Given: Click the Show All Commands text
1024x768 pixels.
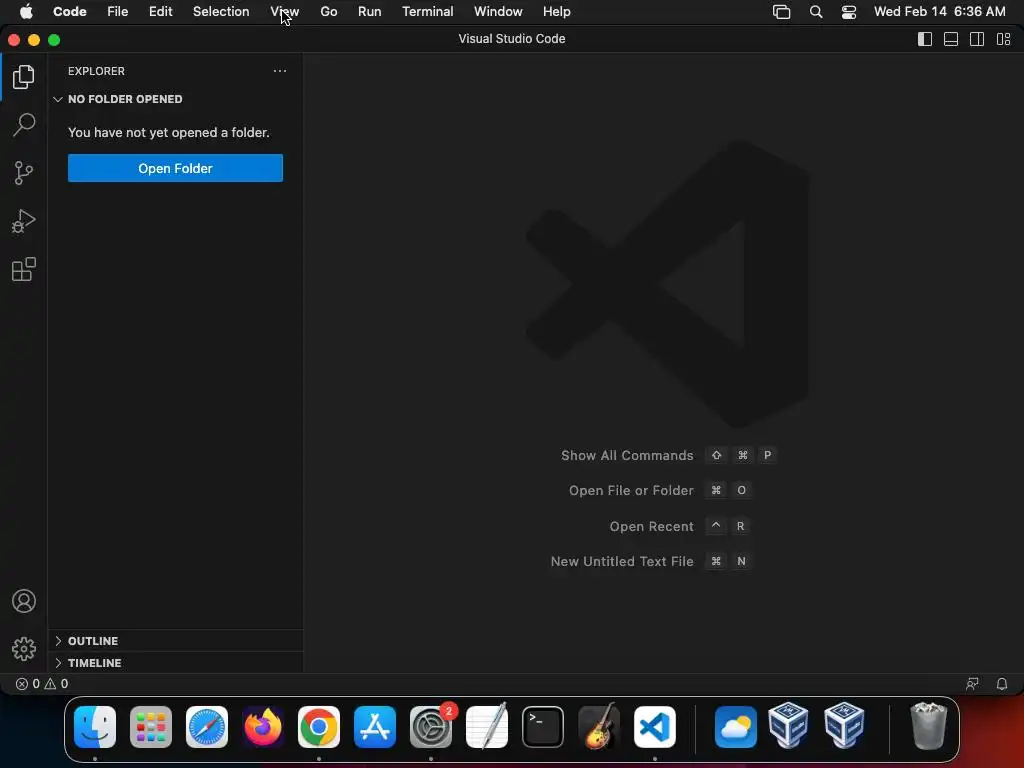Looking at the screenshot, I should pos(627,455).
